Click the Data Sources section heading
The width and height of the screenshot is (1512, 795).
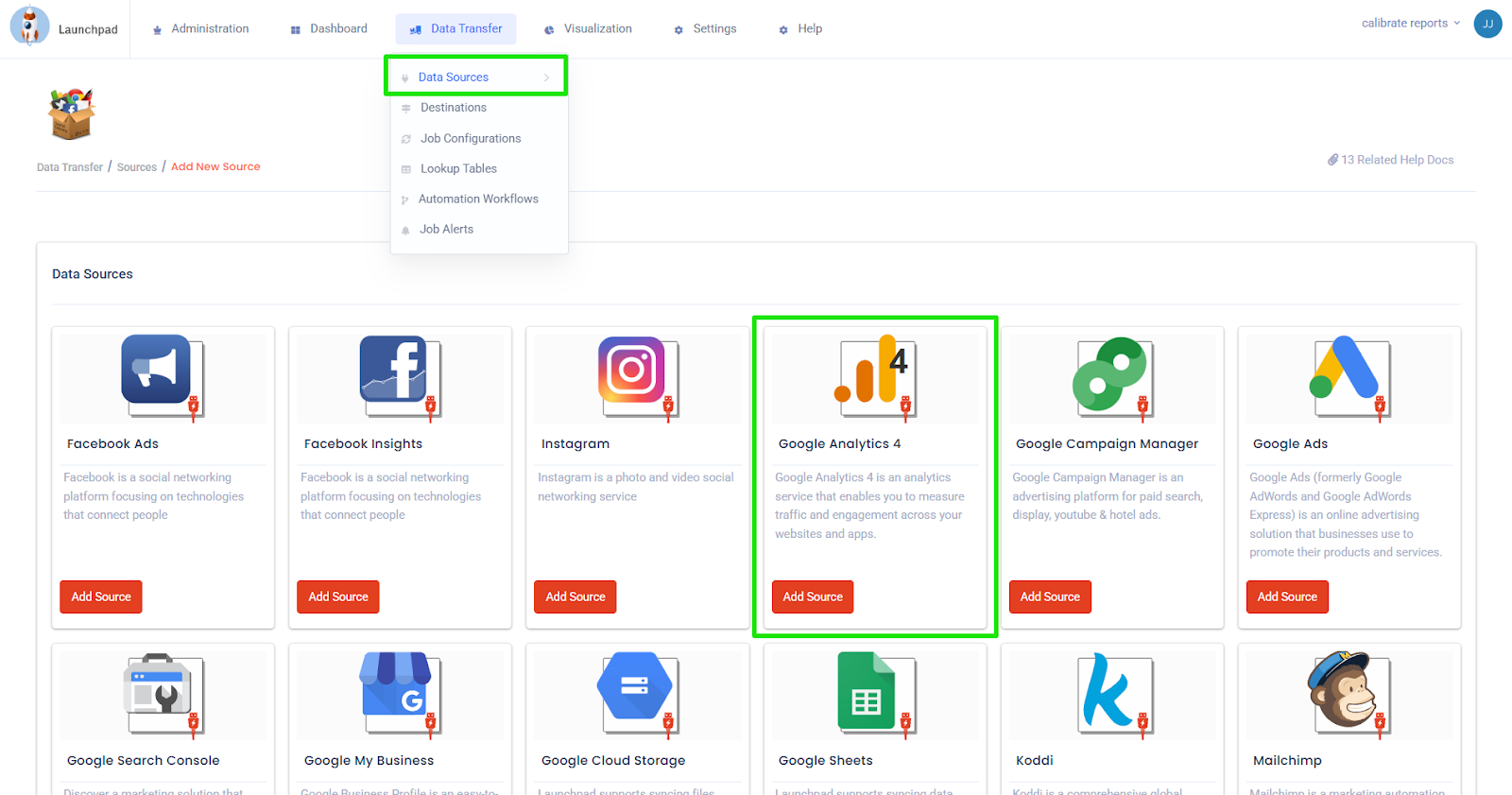[93, 274]
